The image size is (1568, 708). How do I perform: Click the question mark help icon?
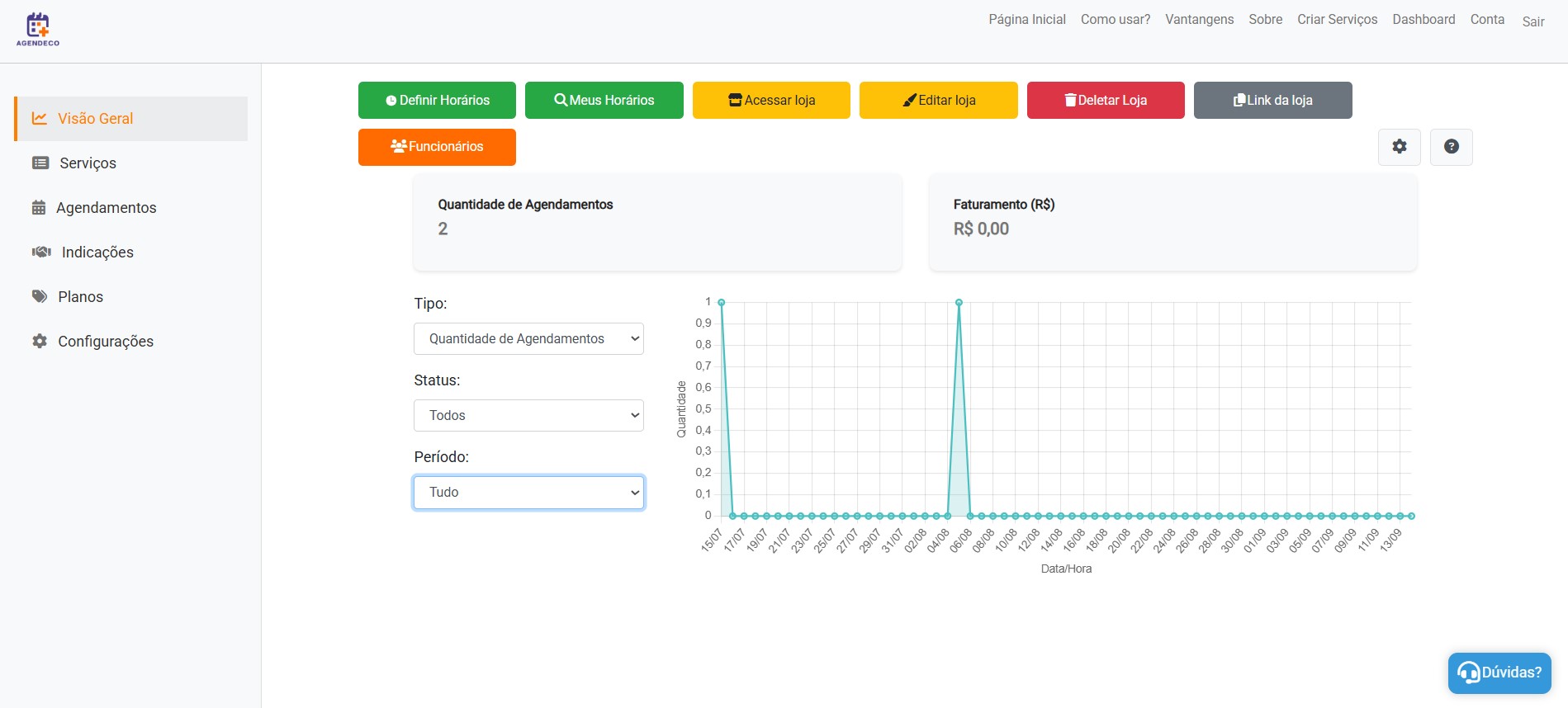pos(1451,147)
